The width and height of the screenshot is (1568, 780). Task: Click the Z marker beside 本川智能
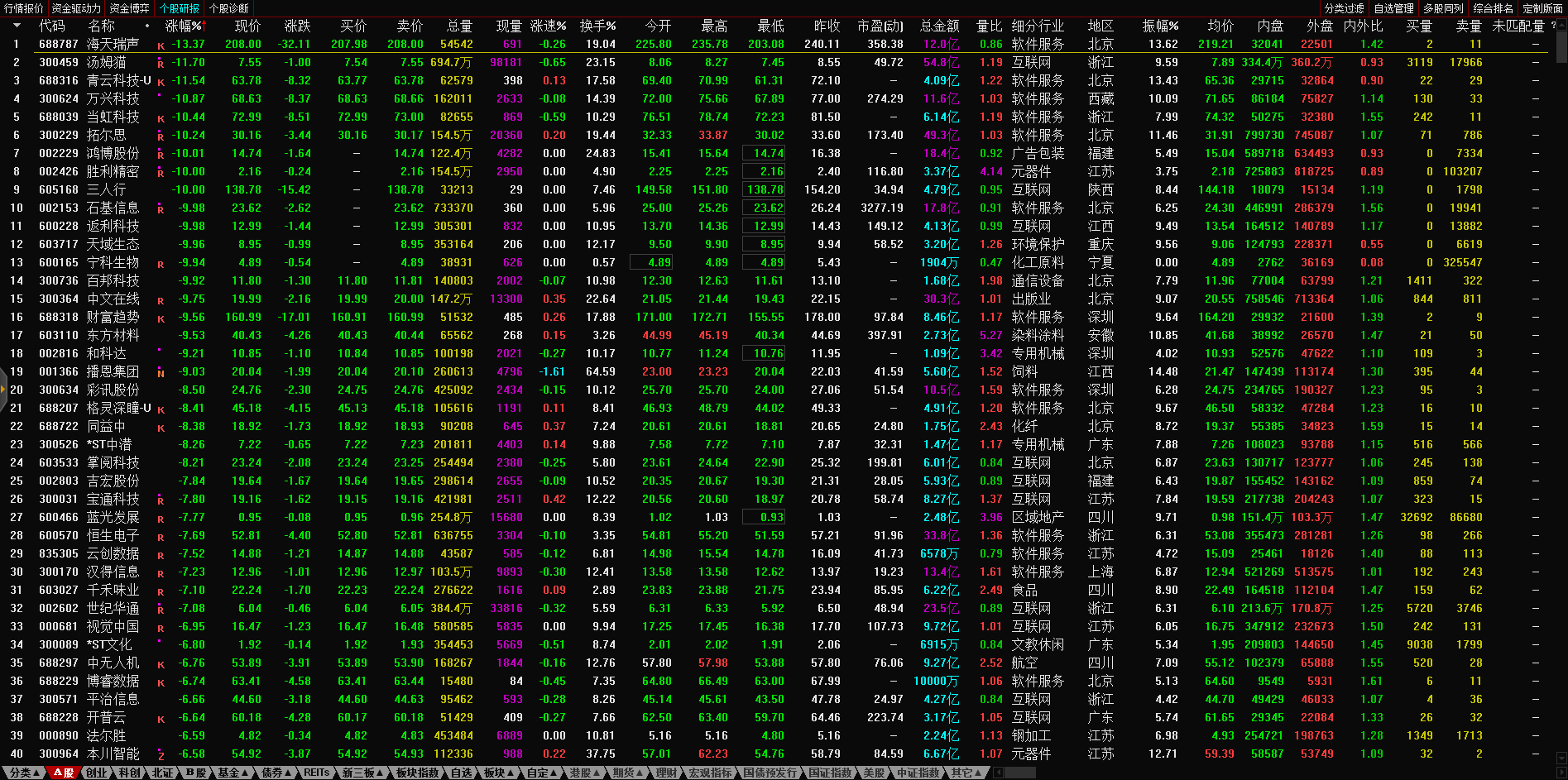[x=161, y=755]
